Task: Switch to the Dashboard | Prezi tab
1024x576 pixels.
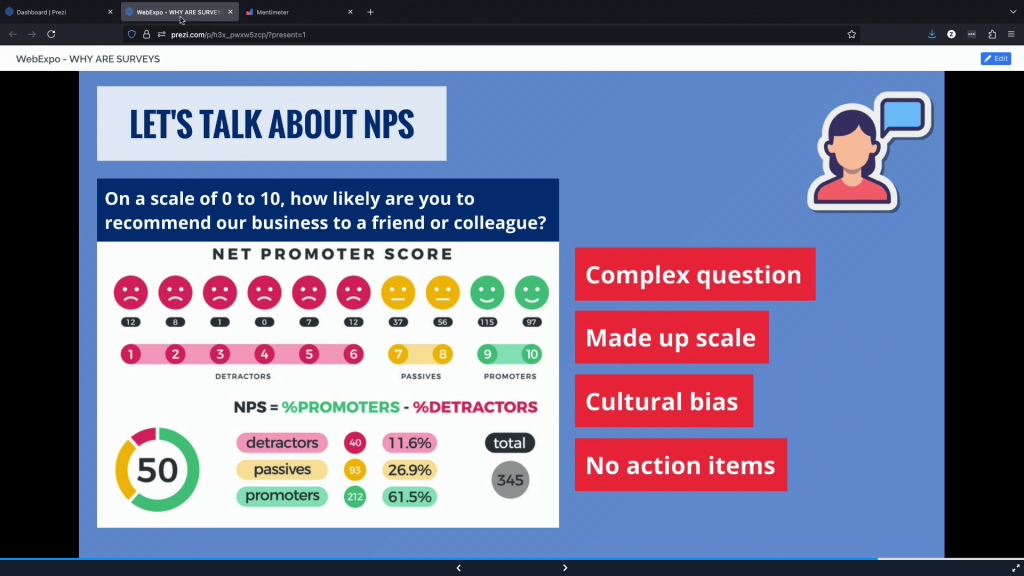Action: point(56,12)
